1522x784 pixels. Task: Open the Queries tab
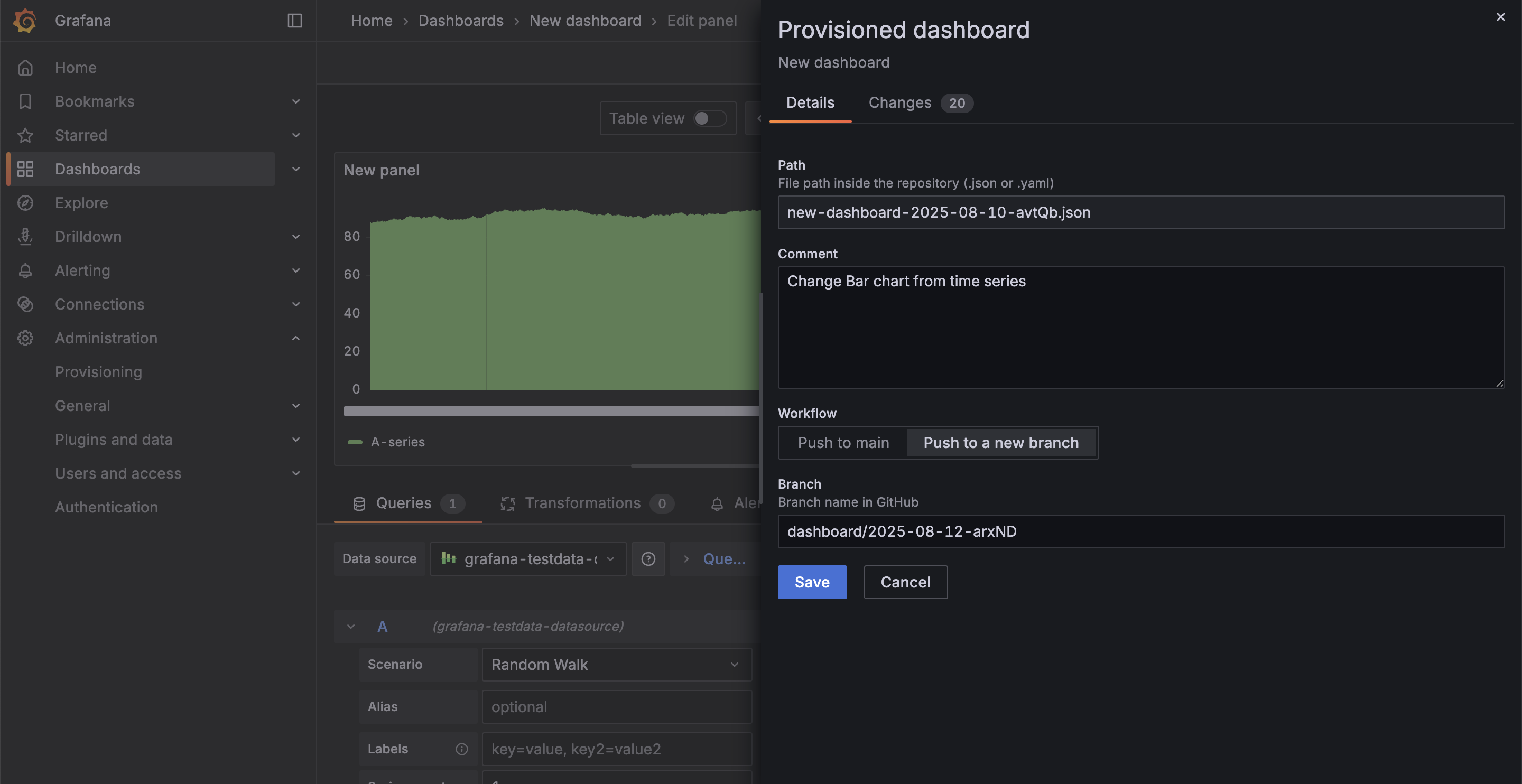coord(409,503)
